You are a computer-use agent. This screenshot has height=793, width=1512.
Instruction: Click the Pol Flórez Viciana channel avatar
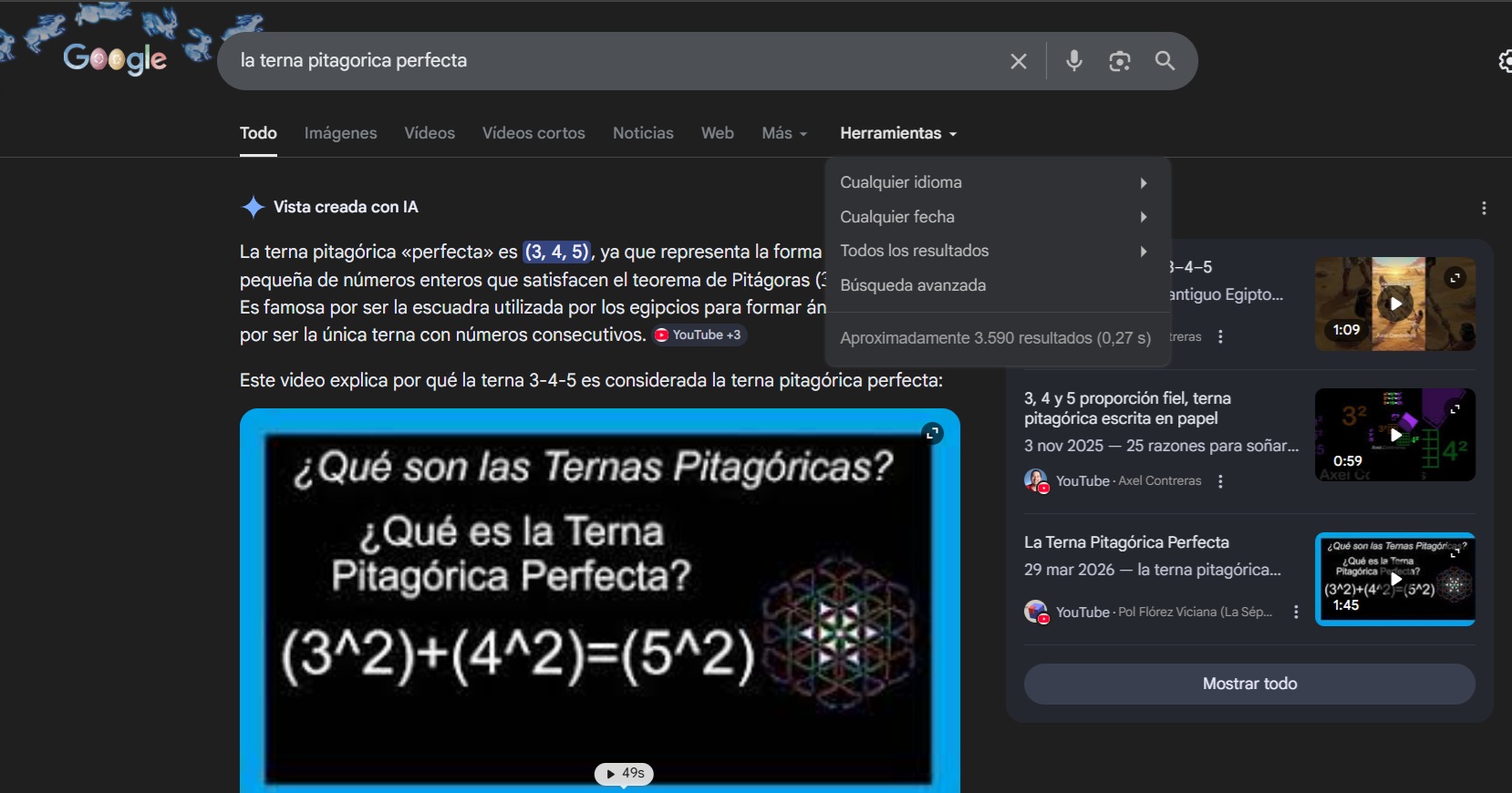[x=1036, y=612]
